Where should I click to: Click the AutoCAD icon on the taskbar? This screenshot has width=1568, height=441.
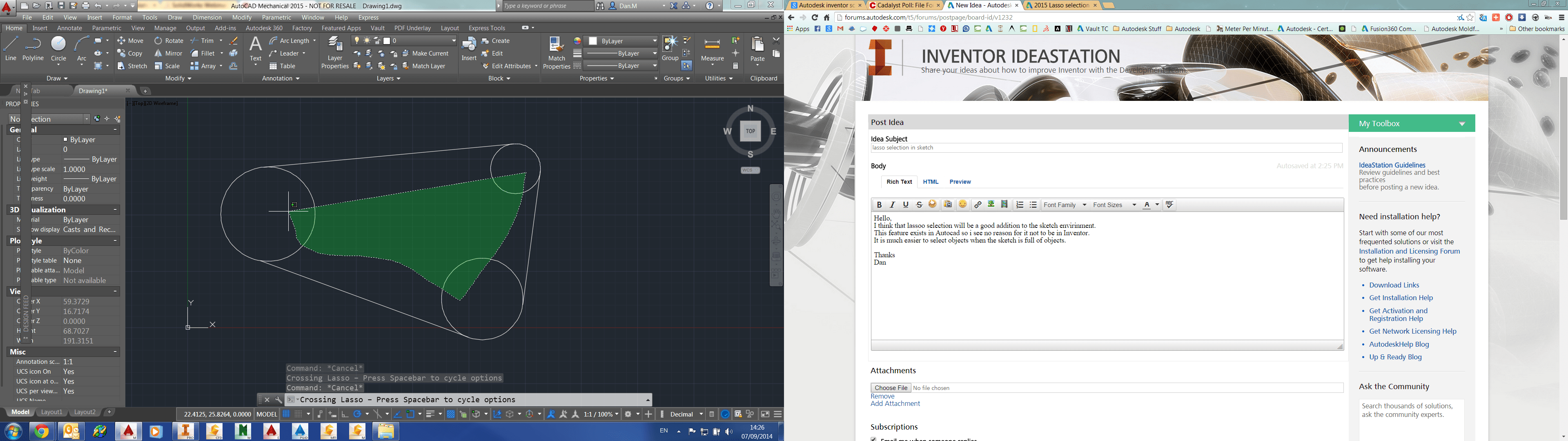128,431
